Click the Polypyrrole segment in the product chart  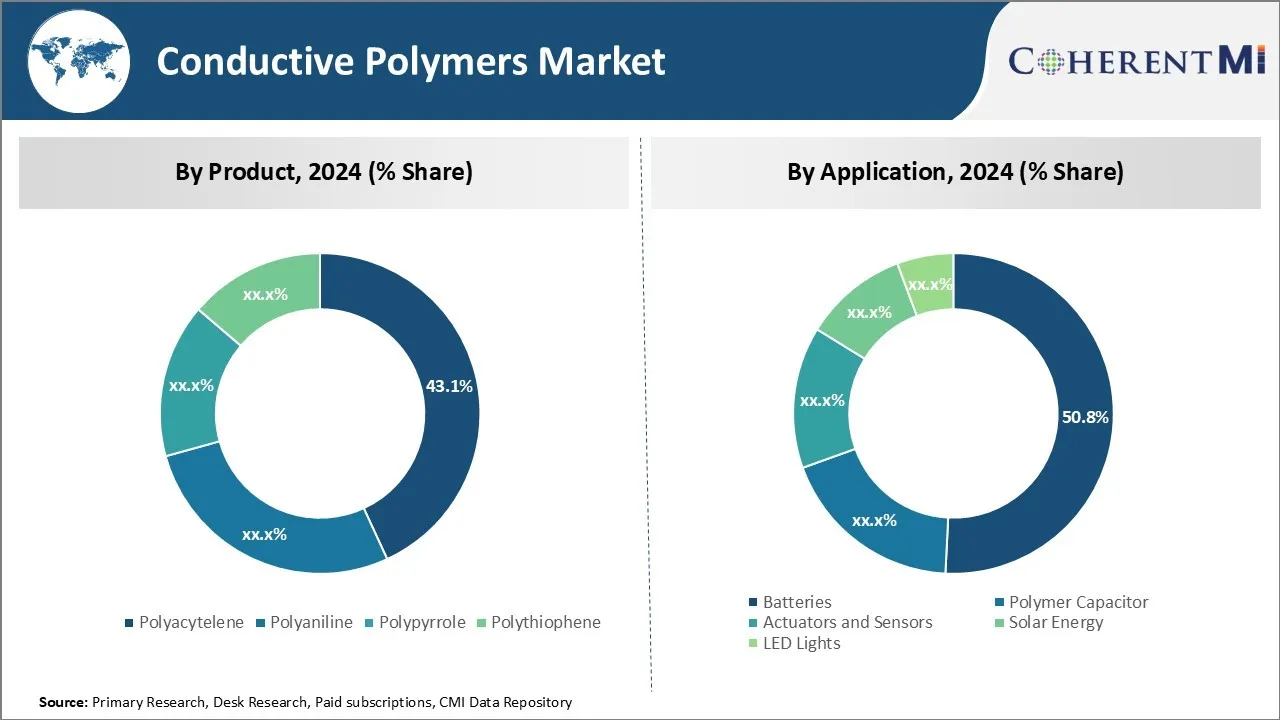pyautogui.click(x=190, y=384)
